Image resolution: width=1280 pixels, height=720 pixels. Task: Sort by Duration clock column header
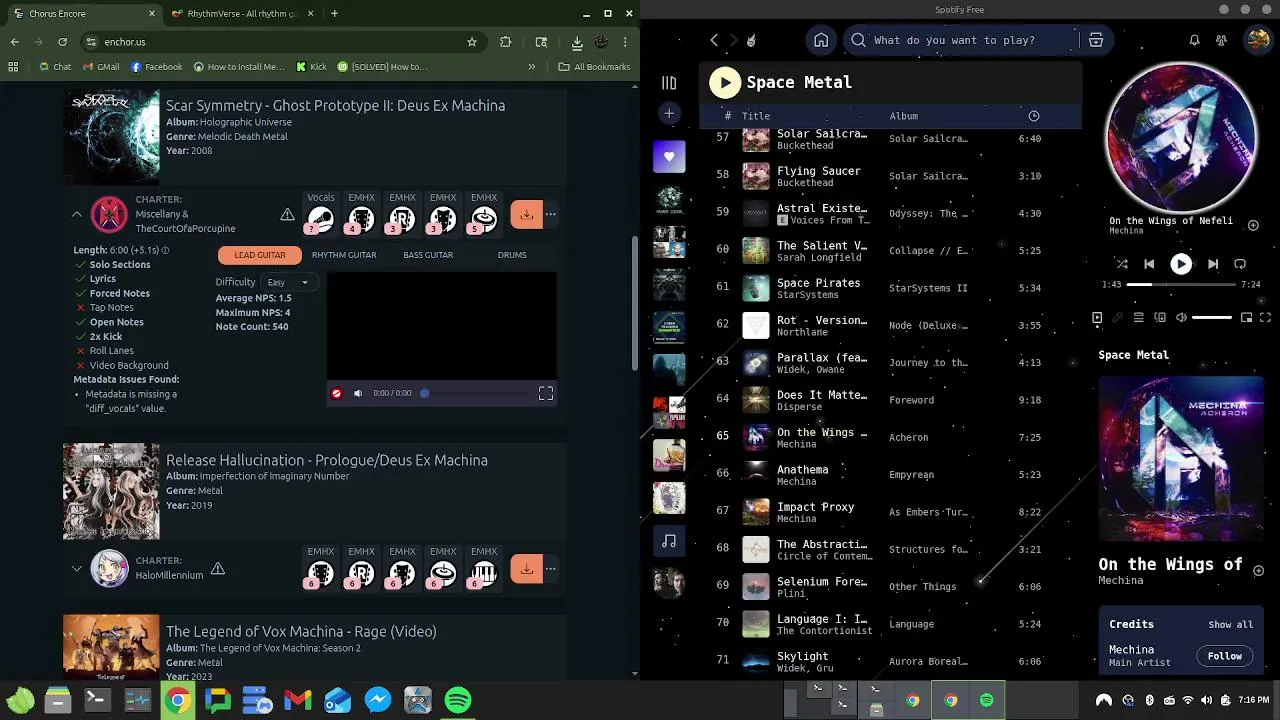click(x=1034, y=116)
